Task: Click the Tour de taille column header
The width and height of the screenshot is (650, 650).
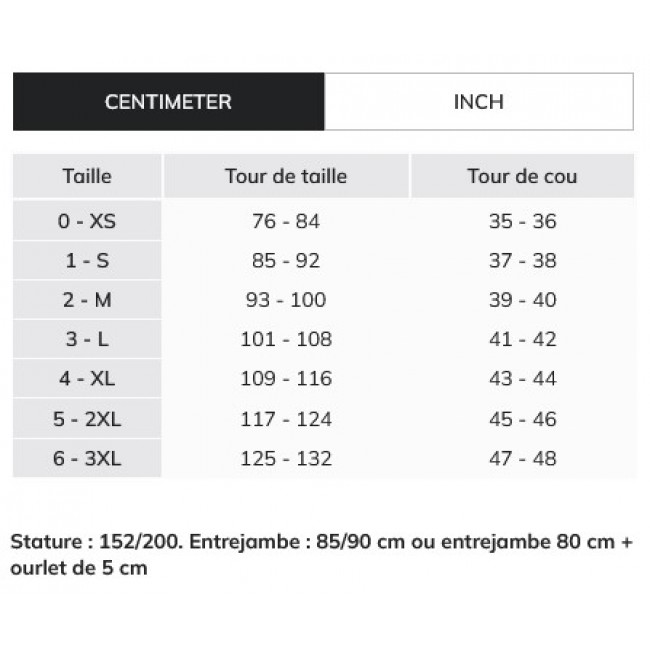Action: 286,177
